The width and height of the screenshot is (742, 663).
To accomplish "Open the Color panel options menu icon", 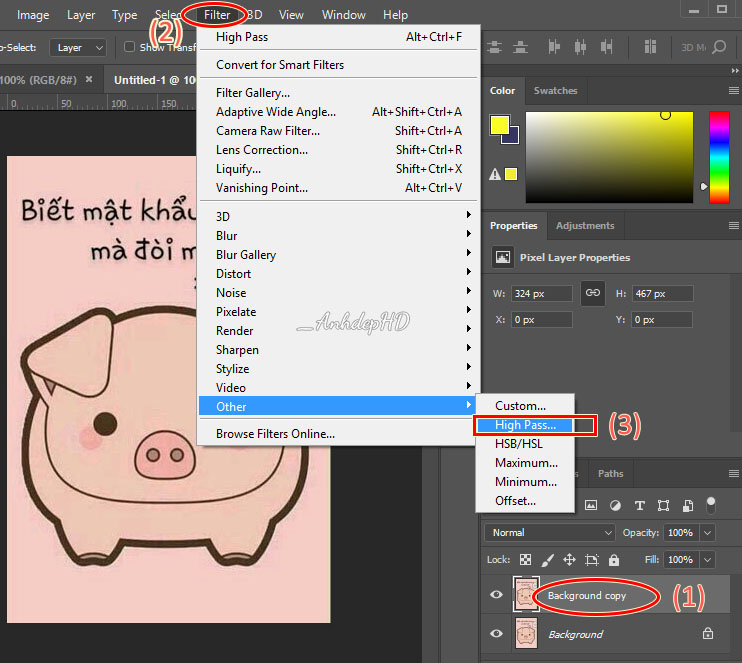I will click(x=733, y=90).
